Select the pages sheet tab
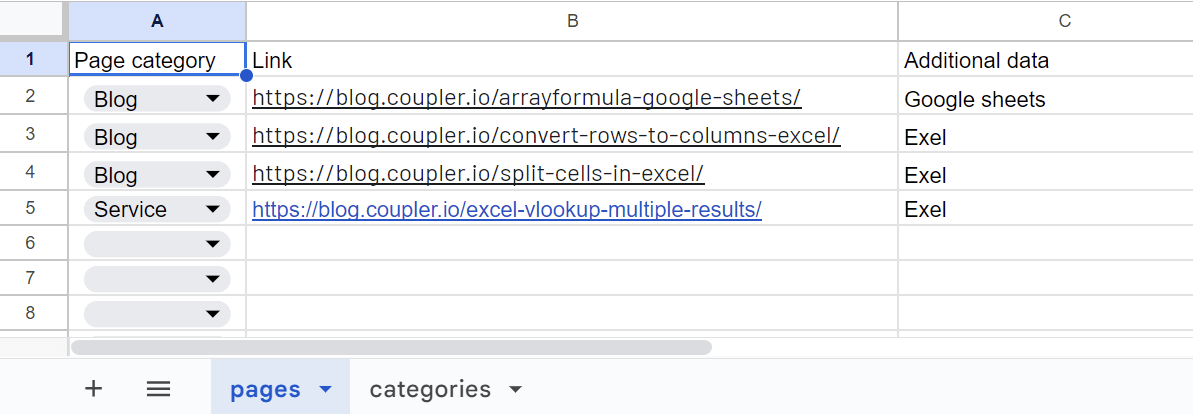This screenshot has height=414, width=1193. pyautogui.click(x=265, y=390)
